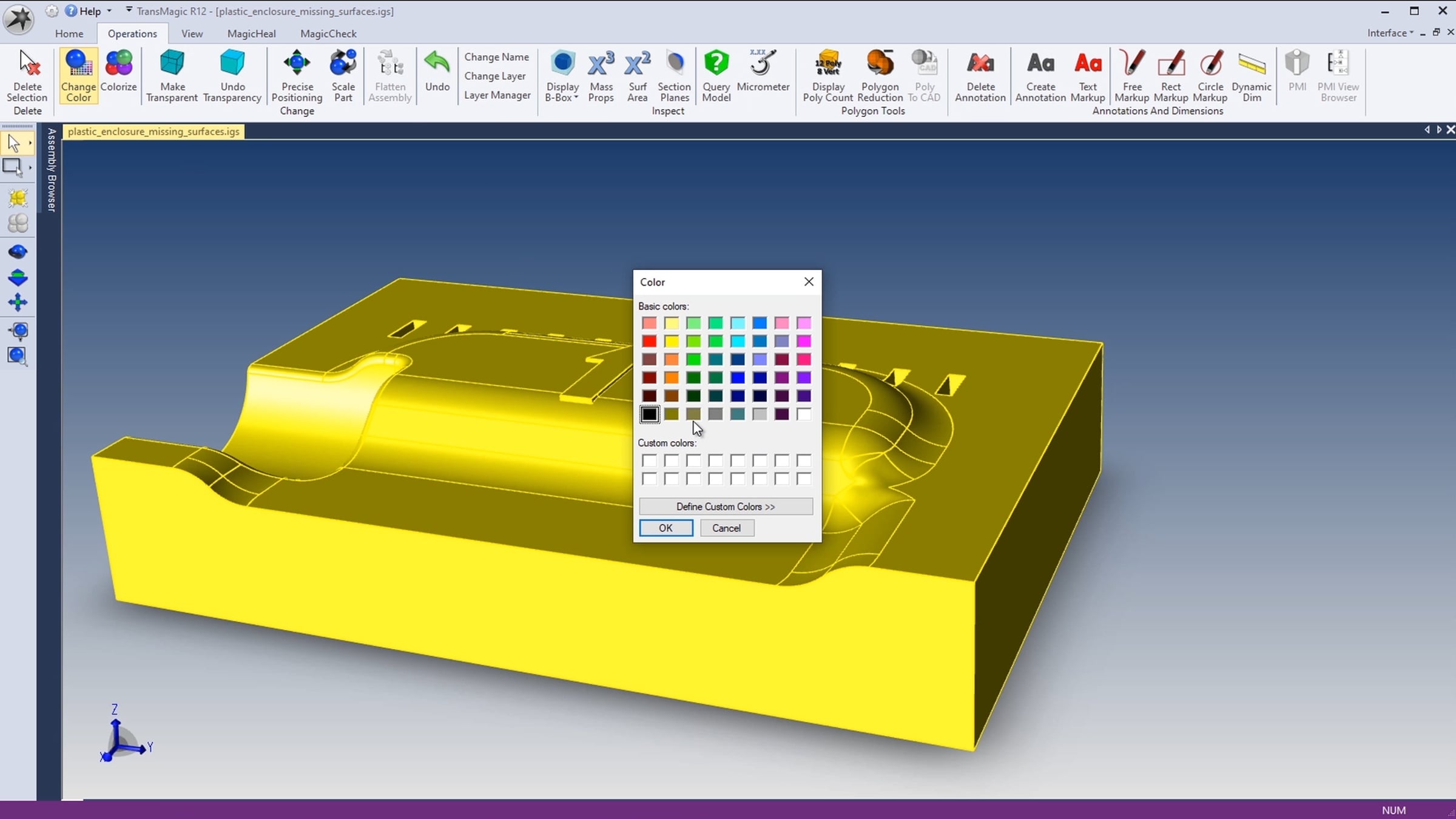The height and width of the screenshot is (819, 1456).
Task: Click the Define Custom Colors button
Action: pyautogui.click(x=726, y=507)
